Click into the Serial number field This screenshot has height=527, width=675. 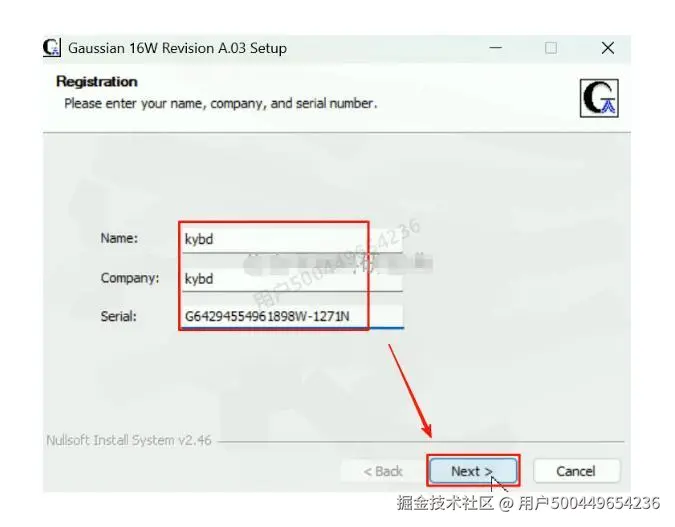pos(292,316)
